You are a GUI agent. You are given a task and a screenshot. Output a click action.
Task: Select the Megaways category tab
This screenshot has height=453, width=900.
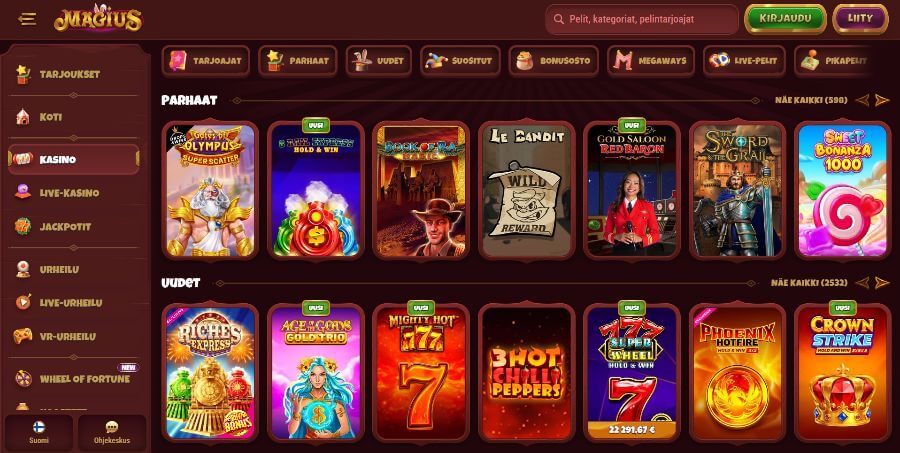[x=651, y=61]
